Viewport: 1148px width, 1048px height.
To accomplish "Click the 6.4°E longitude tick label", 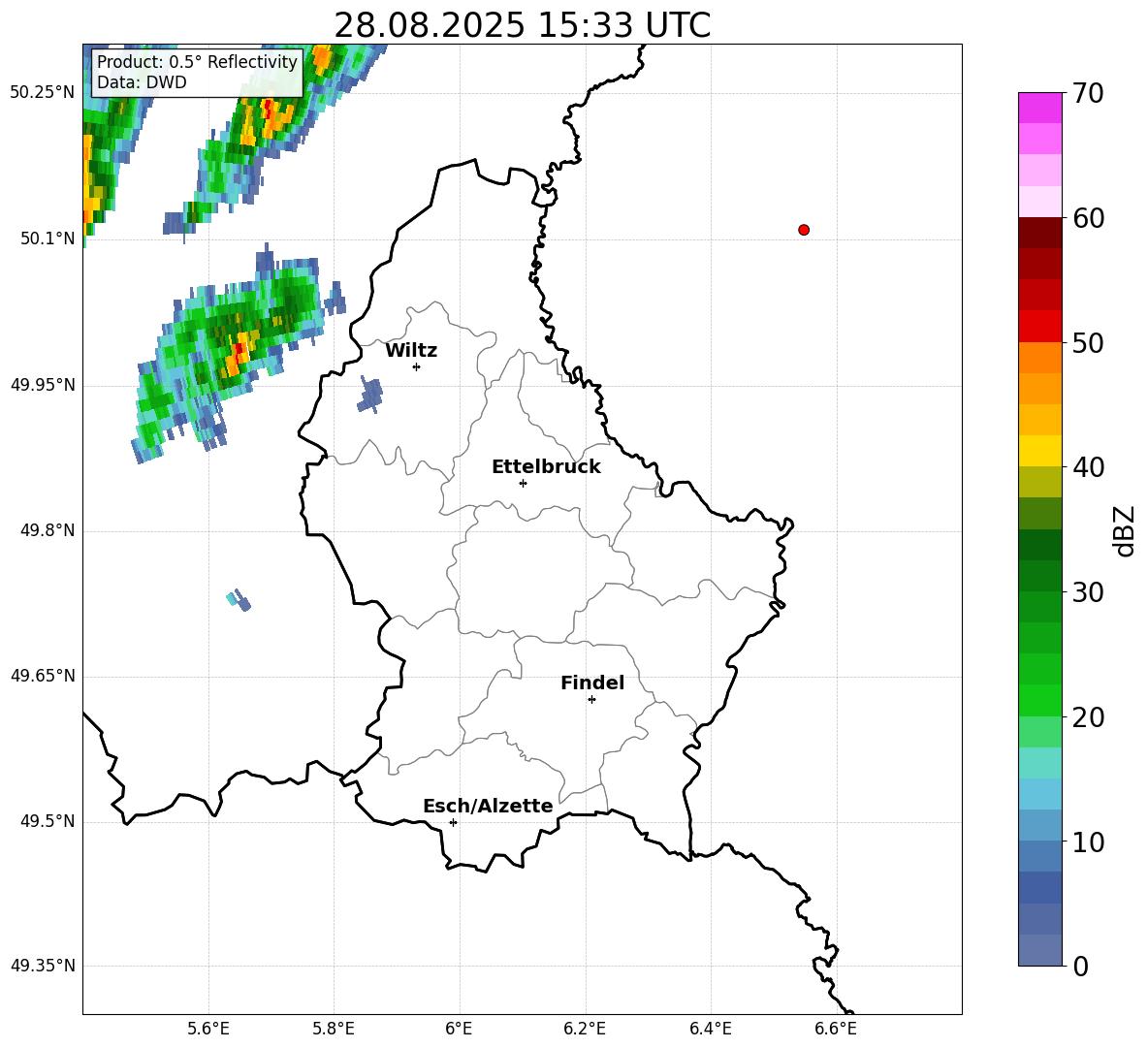I will 710,1029.
